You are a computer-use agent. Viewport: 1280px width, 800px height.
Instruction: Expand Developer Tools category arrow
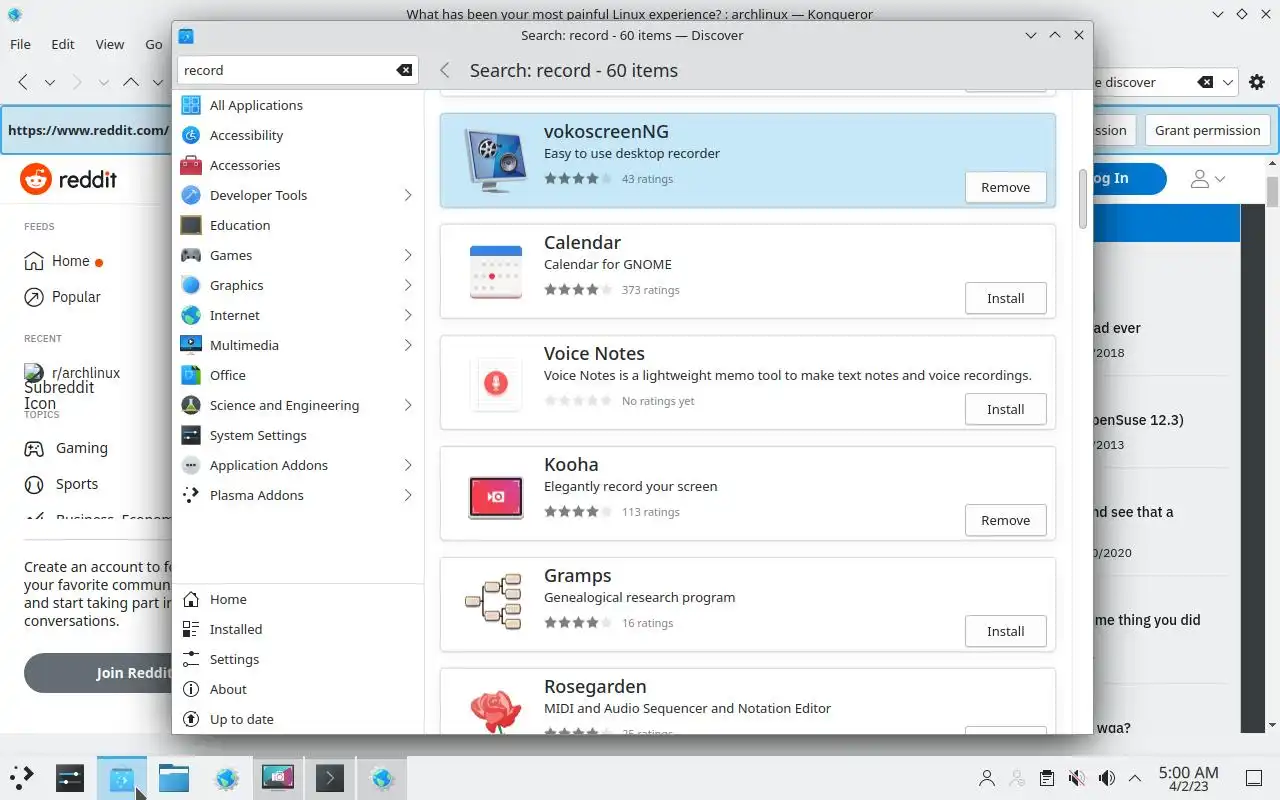click(x=408, y=195)
